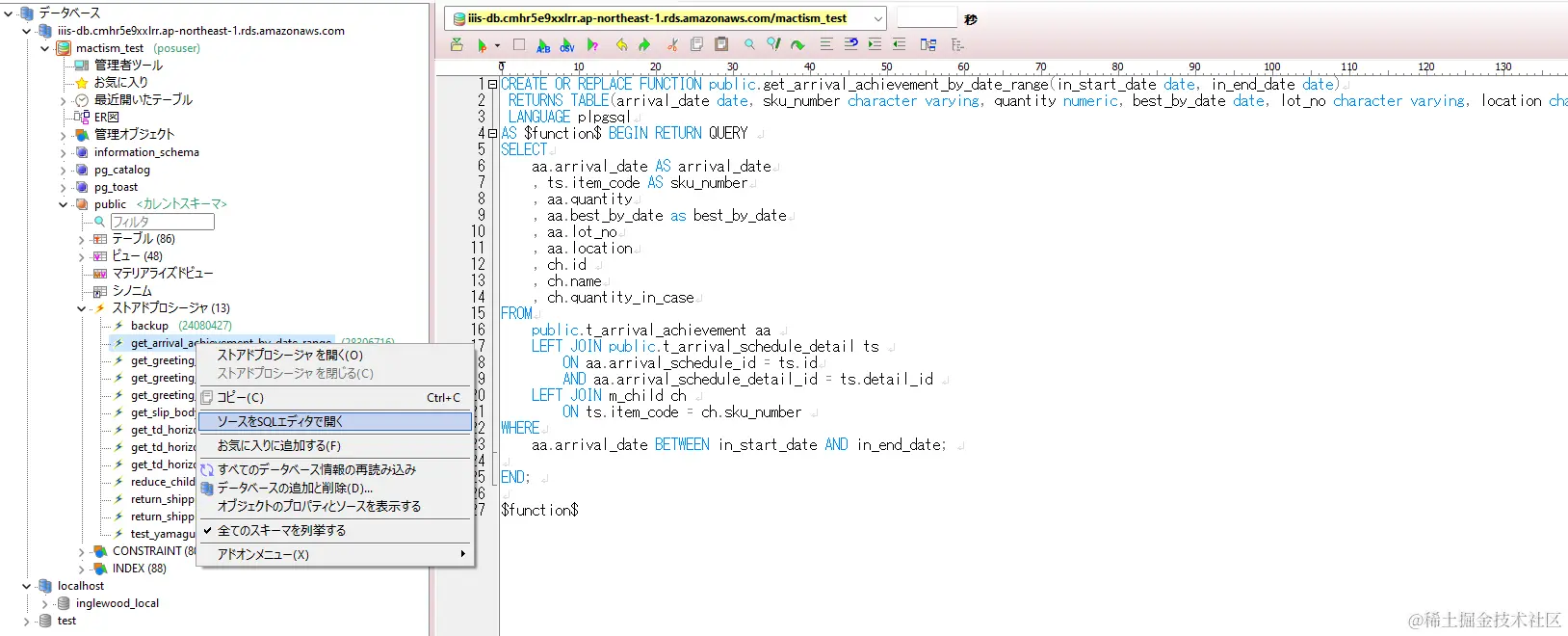Viewport: 1568px width, 636px height.
Task: Click the explain plan play icon
Action: point(592,44)
